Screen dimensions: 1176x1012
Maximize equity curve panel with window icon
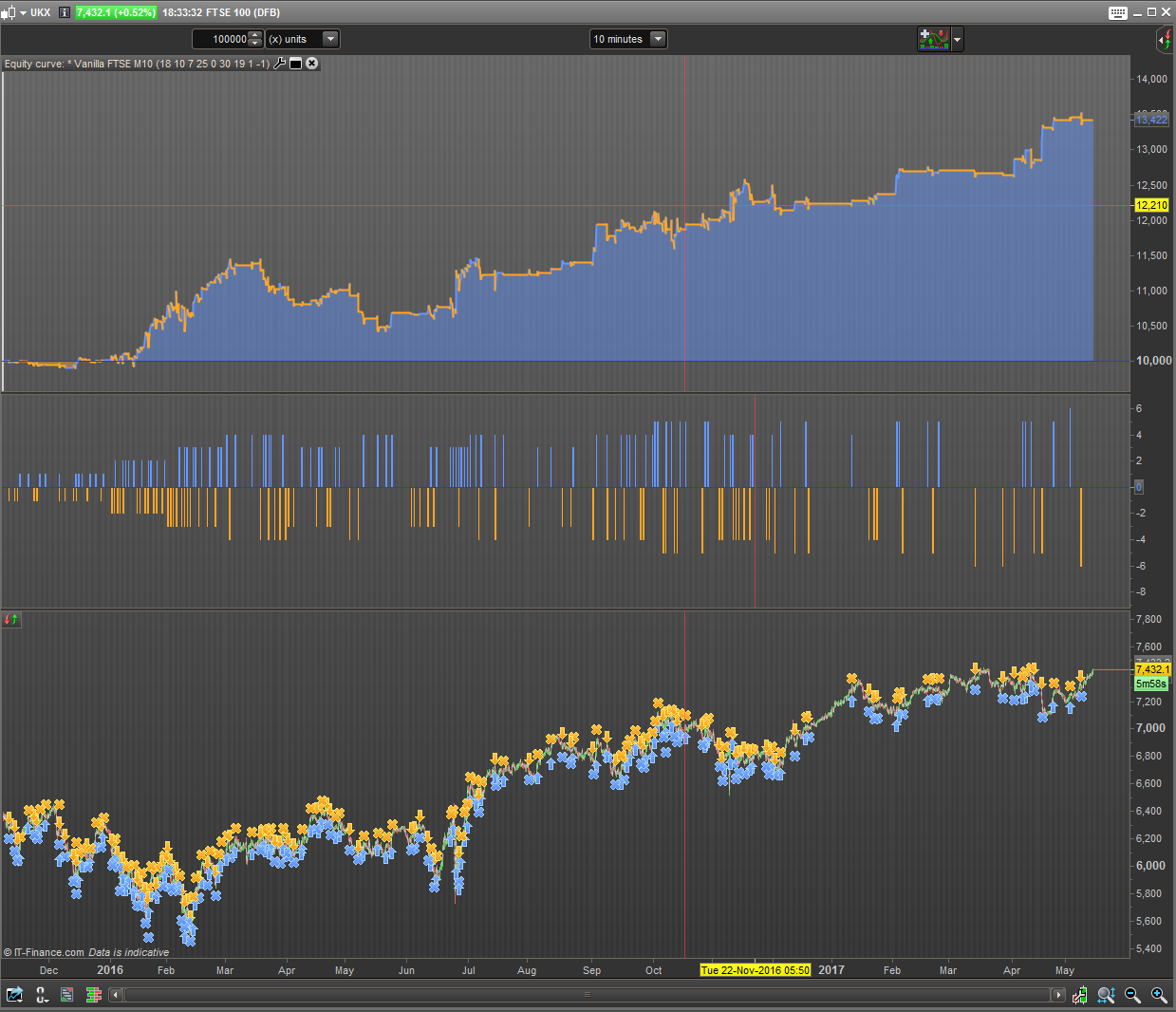click(x=295, y=64)
